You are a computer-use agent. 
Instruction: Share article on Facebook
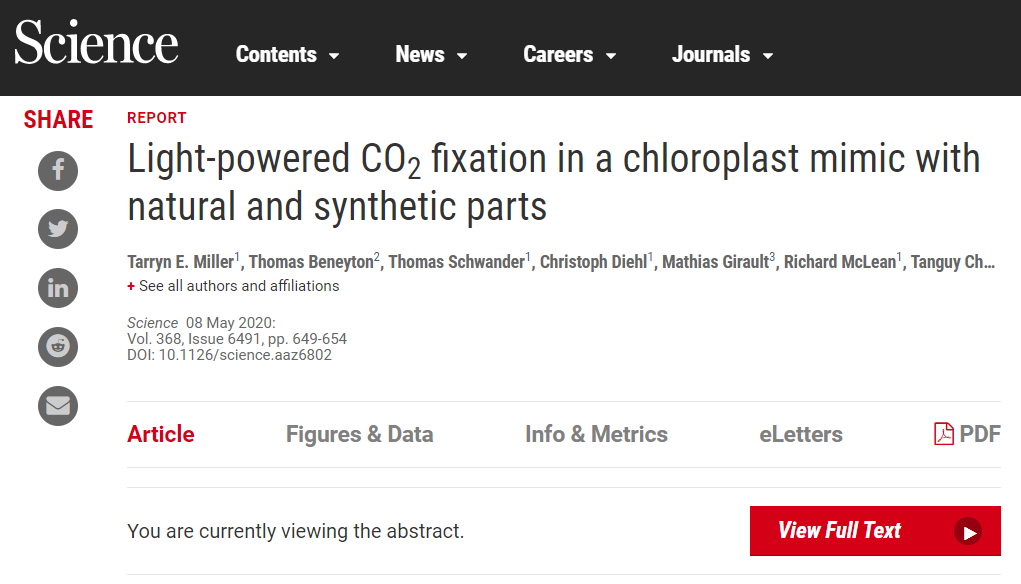pyautogui.click(x=58, y=170)
